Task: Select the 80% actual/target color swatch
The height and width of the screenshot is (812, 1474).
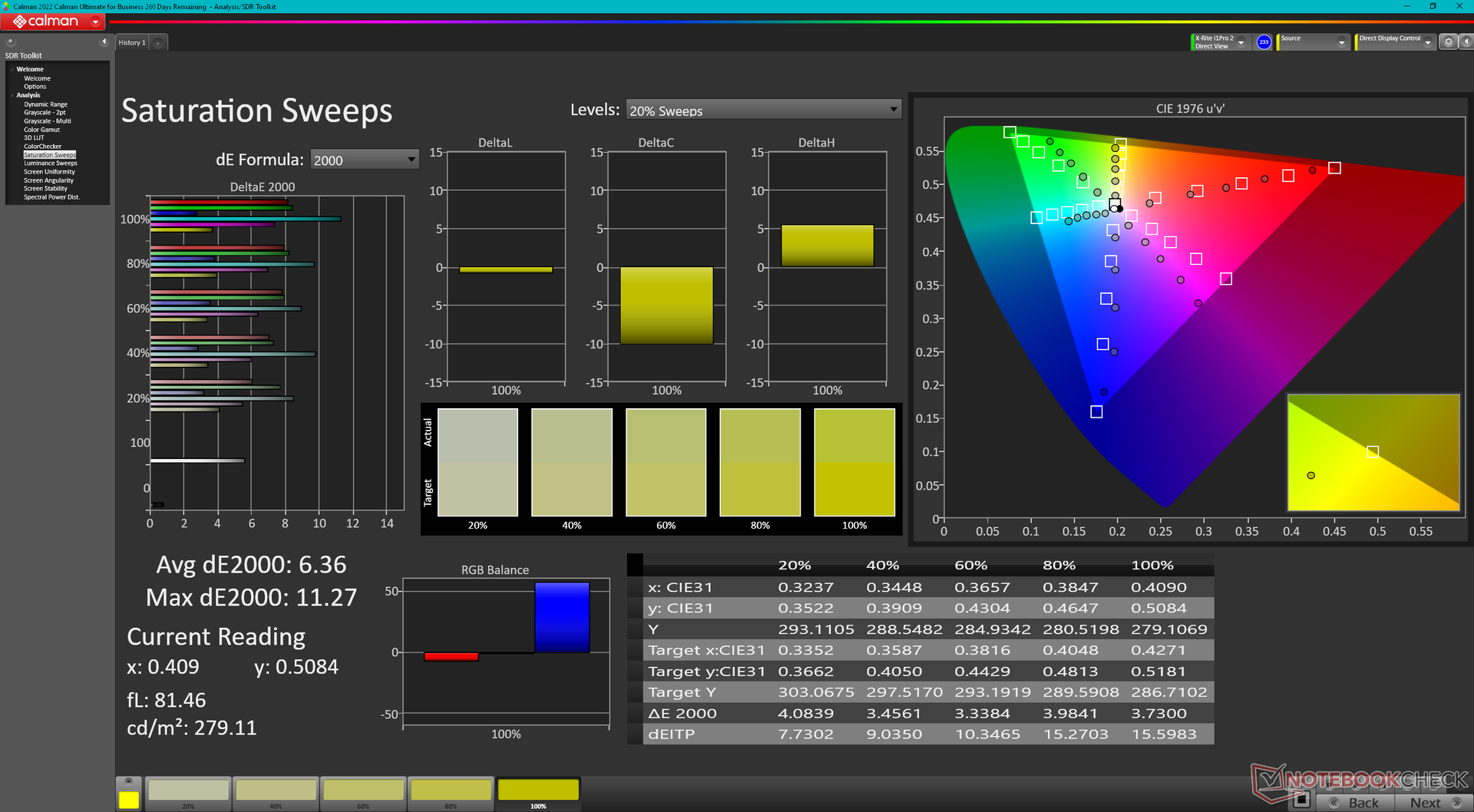Action: tap(760, 462)
